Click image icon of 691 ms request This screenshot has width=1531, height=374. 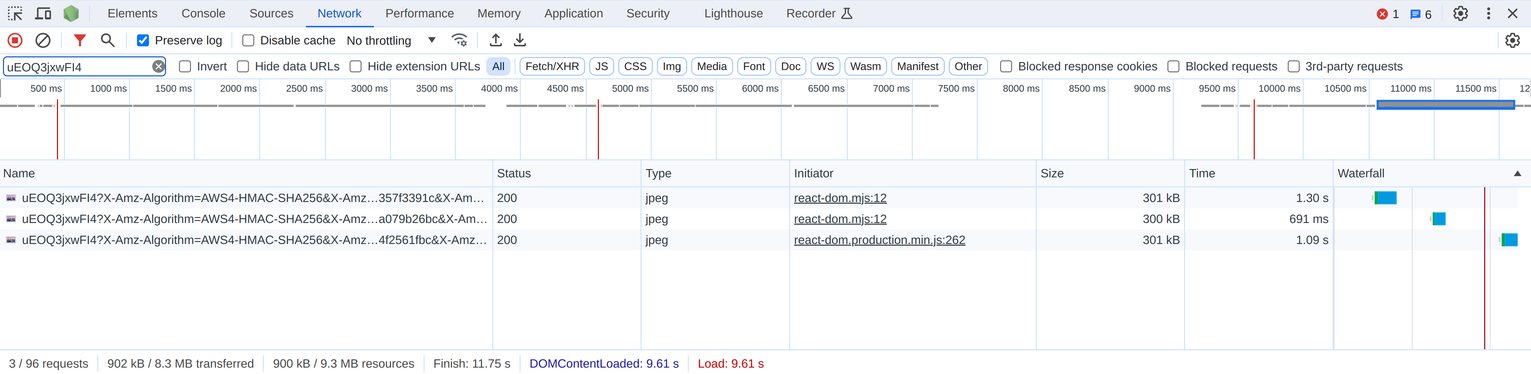pos(11,219)
